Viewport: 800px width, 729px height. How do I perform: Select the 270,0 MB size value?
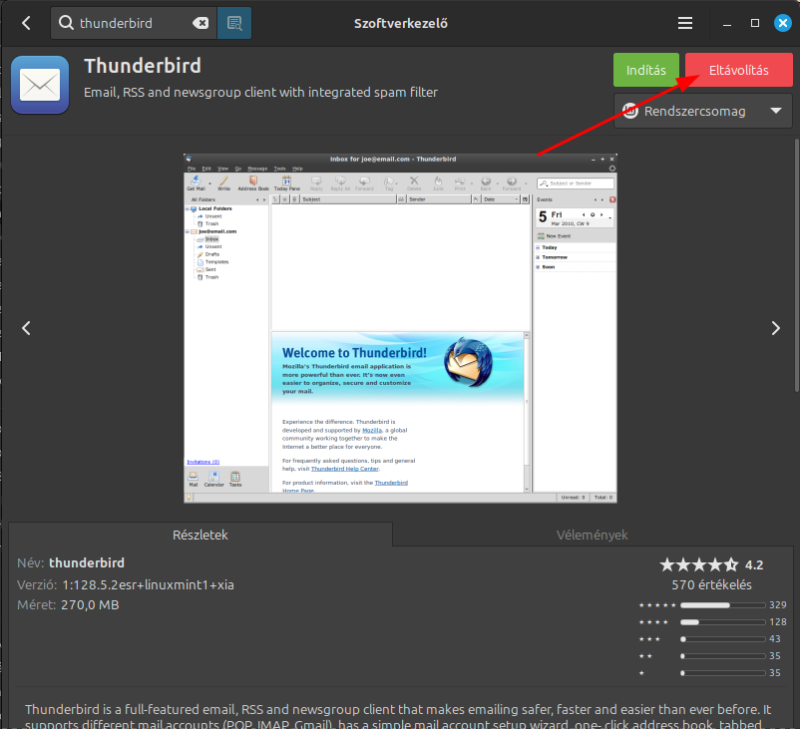click(x=90, y=605)
